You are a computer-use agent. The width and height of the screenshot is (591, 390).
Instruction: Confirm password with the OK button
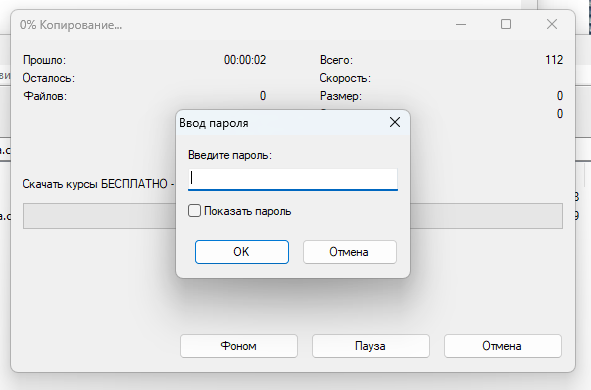tap(242, 252)
